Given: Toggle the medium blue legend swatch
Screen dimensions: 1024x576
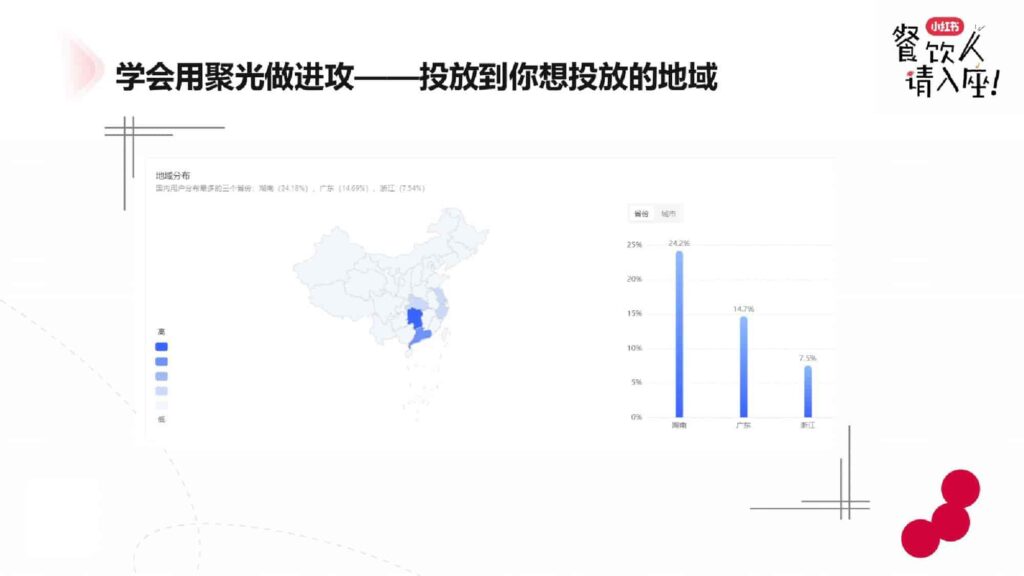Looking at the screenshot, I should pyautogui.click(x=159, y=376).
